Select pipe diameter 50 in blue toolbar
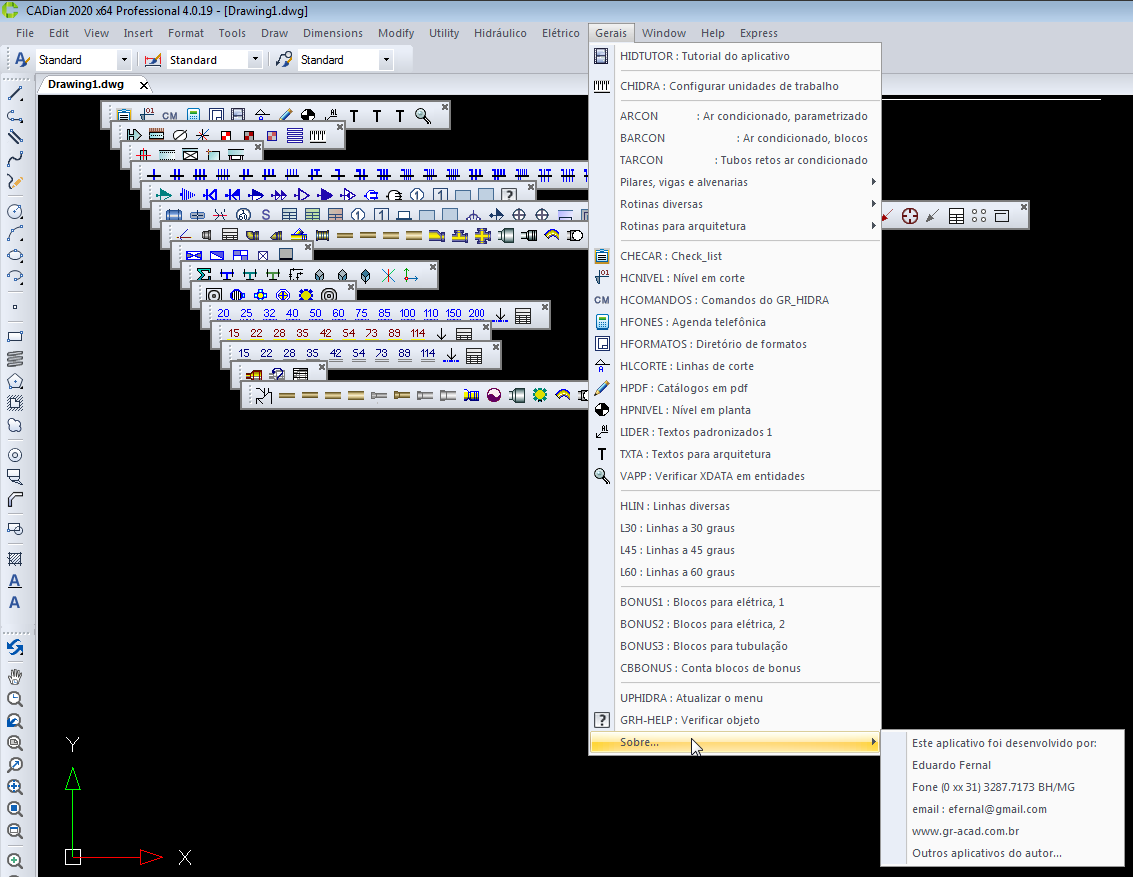Screen dimensions: 1133x877 (x=315, y=314)
